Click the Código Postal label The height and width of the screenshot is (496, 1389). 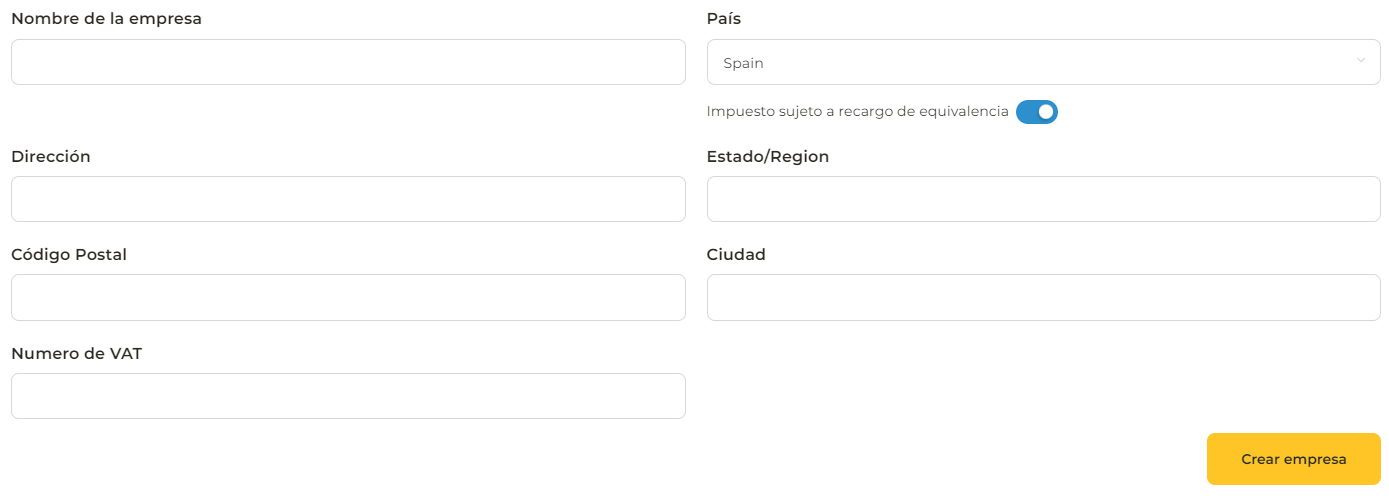69,255
